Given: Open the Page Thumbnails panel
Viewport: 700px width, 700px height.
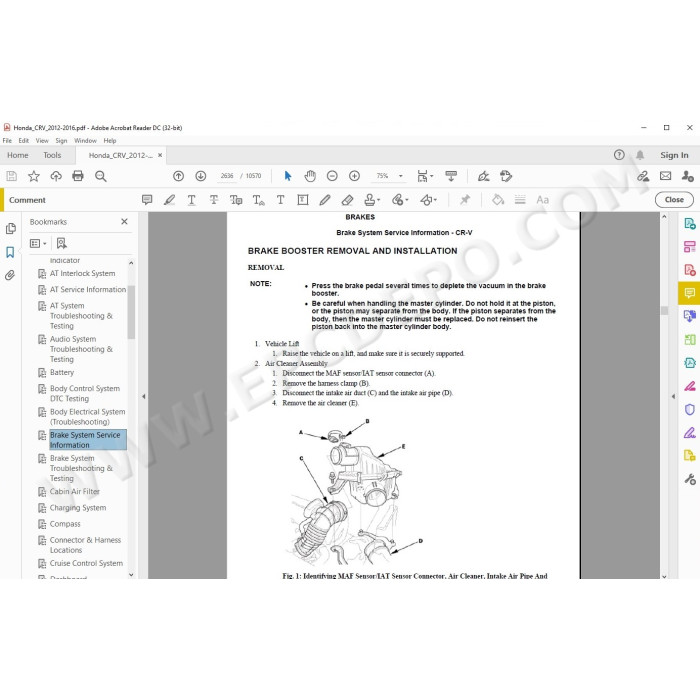Looking at the screenshot, I should [10, 229].
